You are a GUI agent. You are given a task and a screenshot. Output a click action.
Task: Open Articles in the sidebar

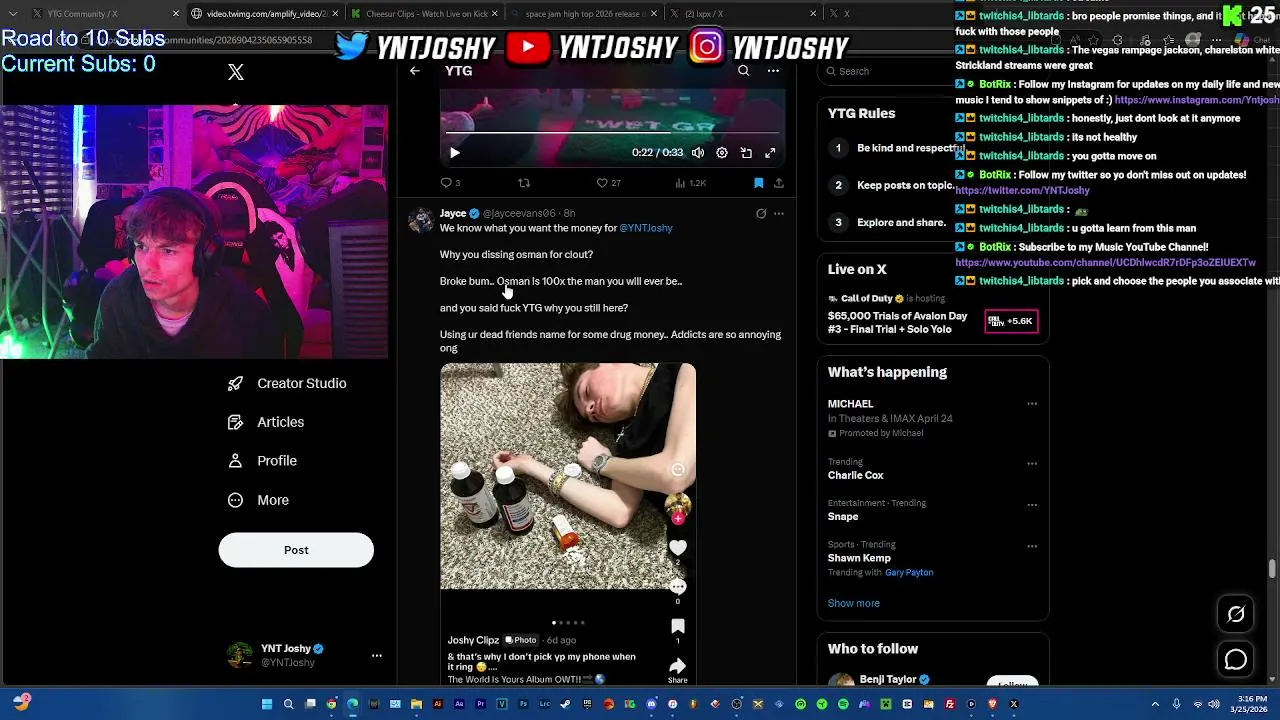[x=266, y=422]
